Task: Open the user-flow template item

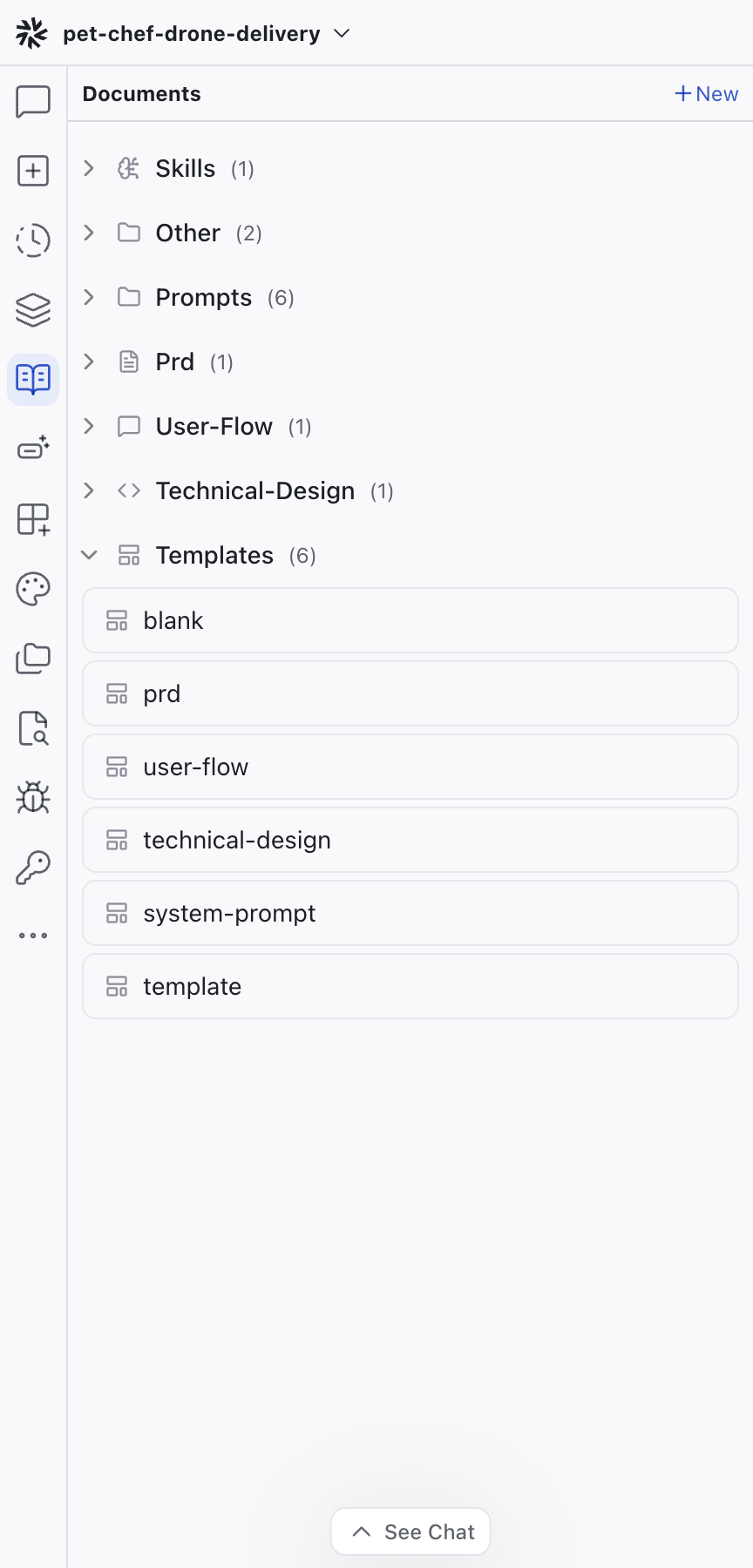Action: click(410, 767)
